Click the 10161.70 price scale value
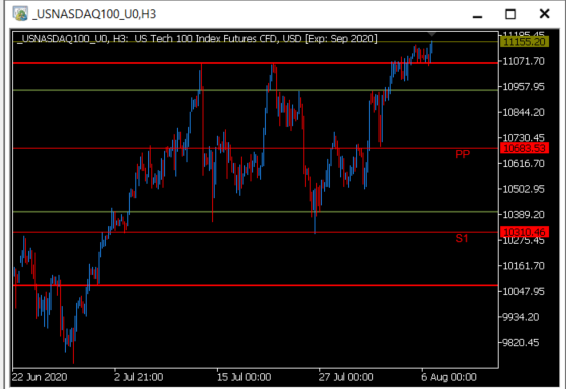The width and height of the screenshot is (566, 389). click(x=523, y=266)
